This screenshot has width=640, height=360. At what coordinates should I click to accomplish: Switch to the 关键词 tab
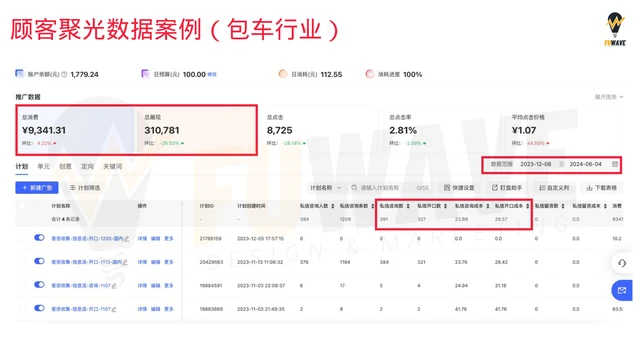tap(113, 167)
